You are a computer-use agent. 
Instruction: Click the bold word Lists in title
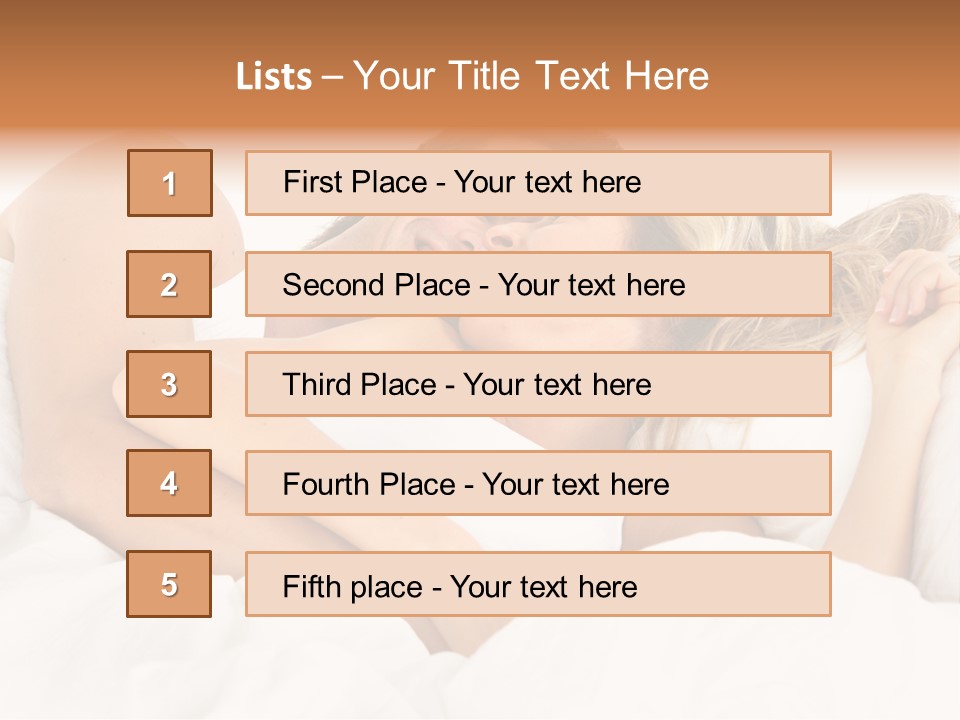tap(273, 77)
